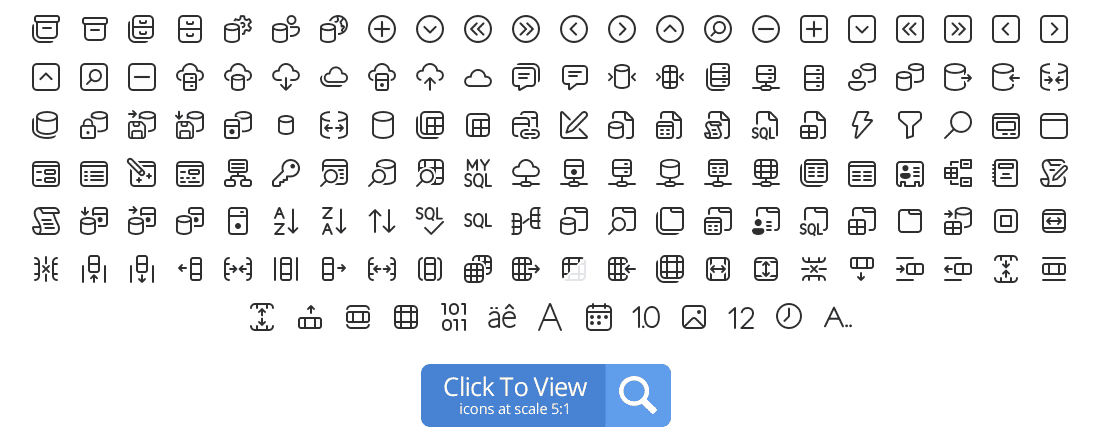Choose the sort A to Z icon
The height and width of the screenshot is (443, 1100).
pos(286,220)
